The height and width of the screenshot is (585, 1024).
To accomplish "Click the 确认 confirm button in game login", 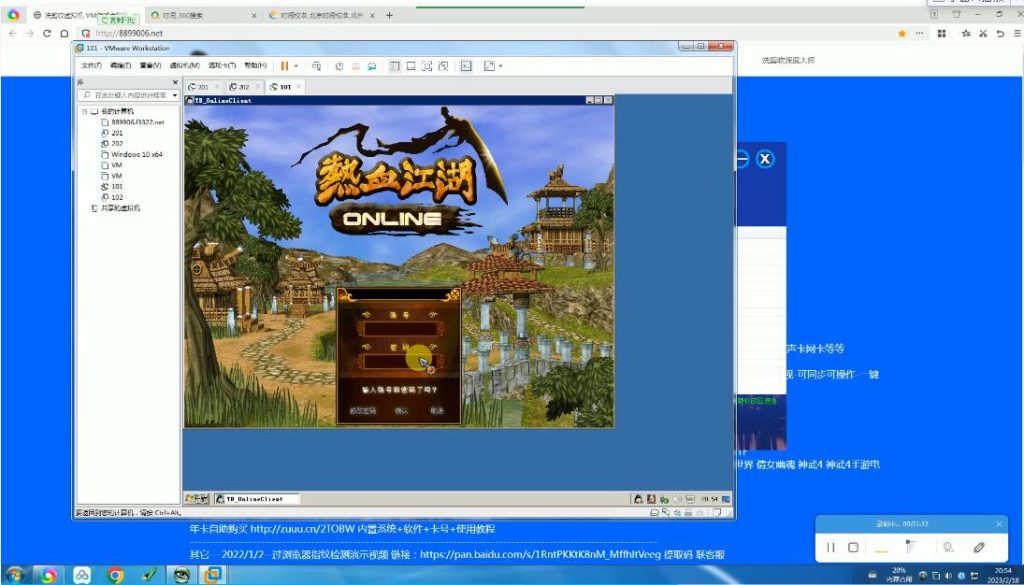I will click(x=401, y=411).
